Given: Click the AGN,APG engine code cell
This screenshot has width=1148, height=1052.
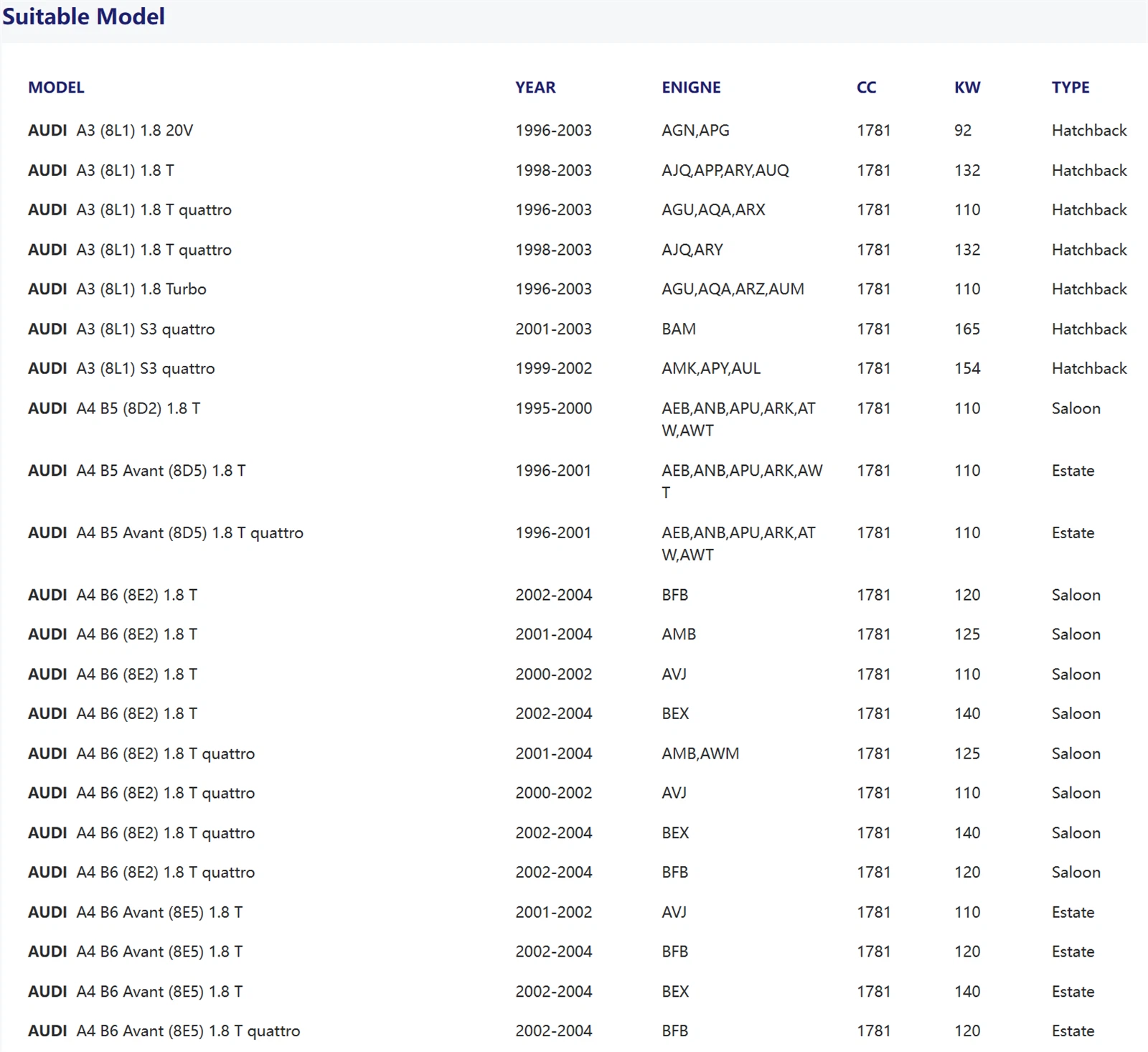Looking at the screenshot, I should click(x=695, y=131).
